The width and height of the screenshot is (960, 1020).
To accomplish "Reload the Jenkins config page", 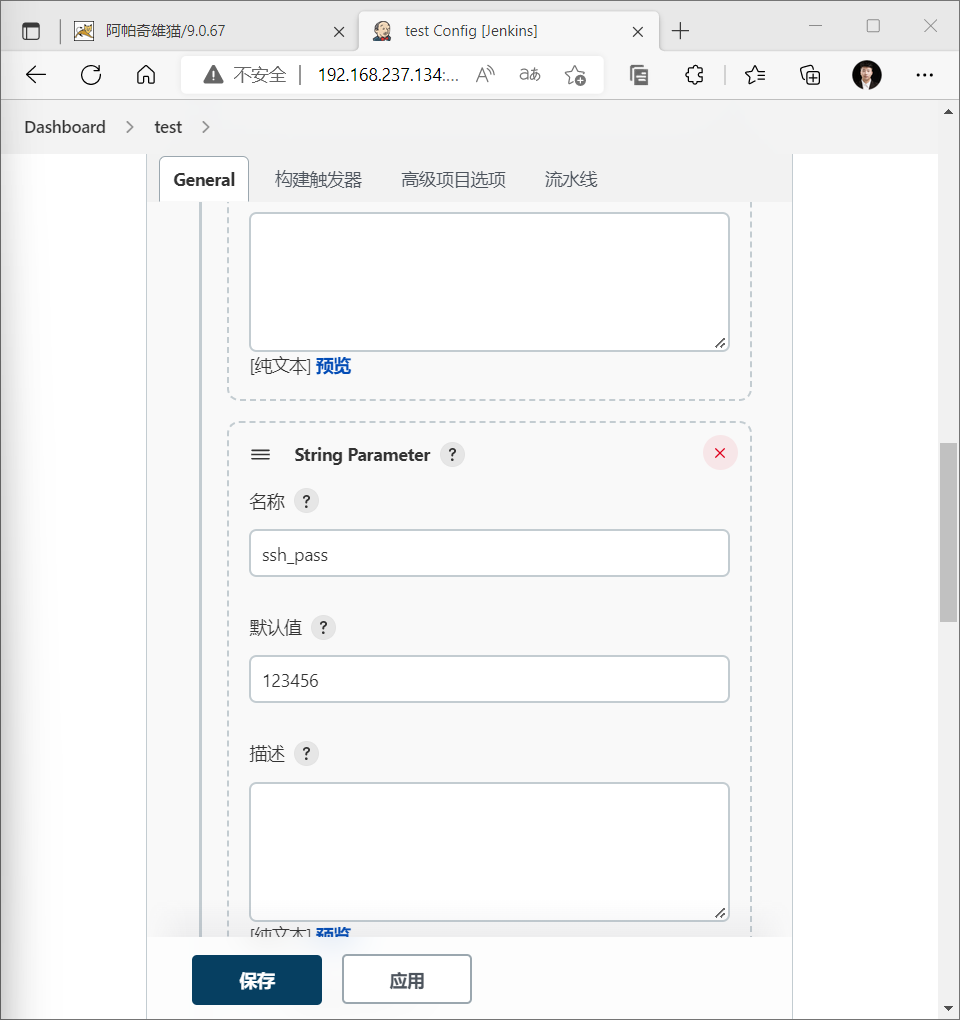I will click(x=91, y=75).
